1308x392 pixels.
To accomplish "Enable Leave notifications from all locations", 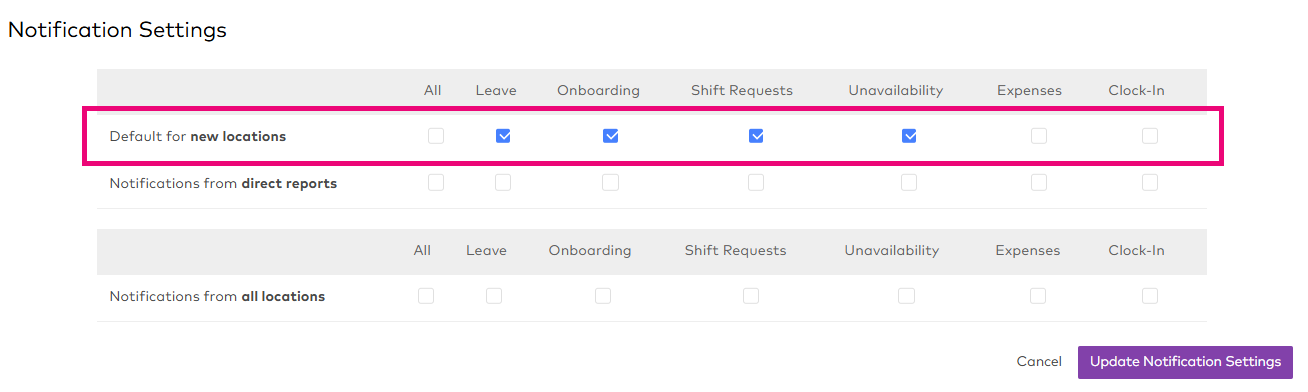I will [494, 296].
